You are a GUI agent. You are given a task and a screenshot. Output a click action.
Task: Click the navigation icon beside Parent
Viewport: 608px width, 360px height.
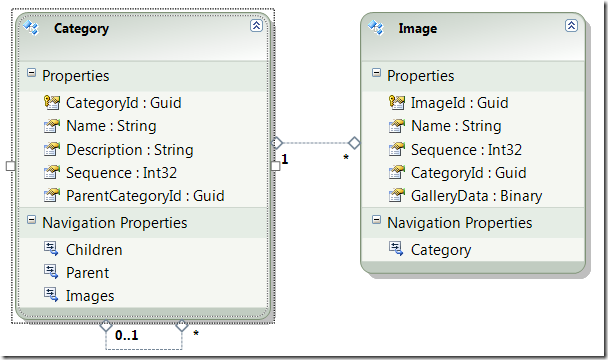coord(51,272)
